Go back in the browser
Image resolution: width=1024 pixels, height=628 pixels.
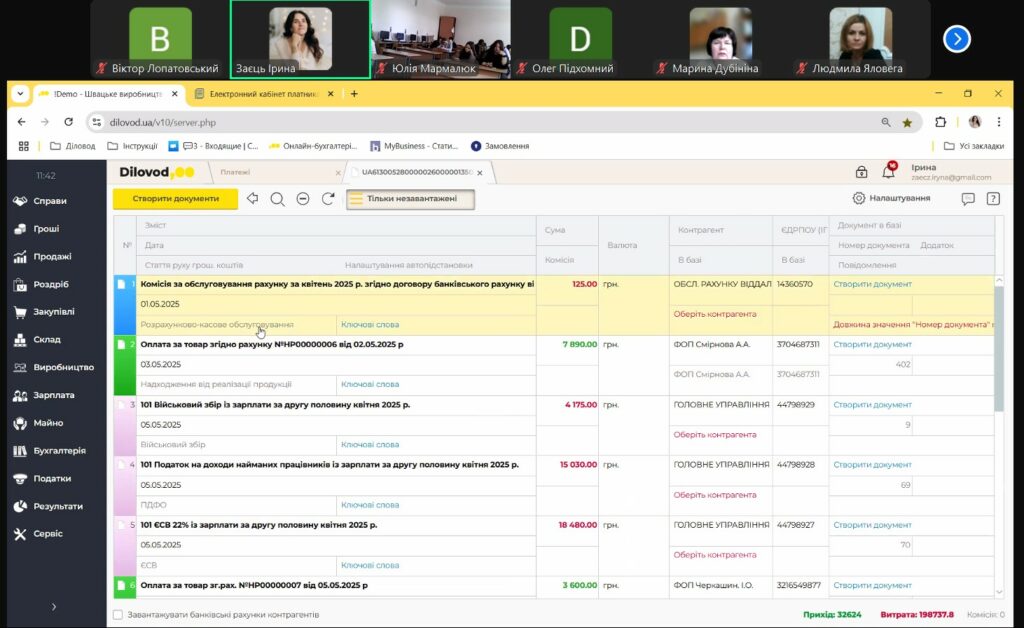22,122
